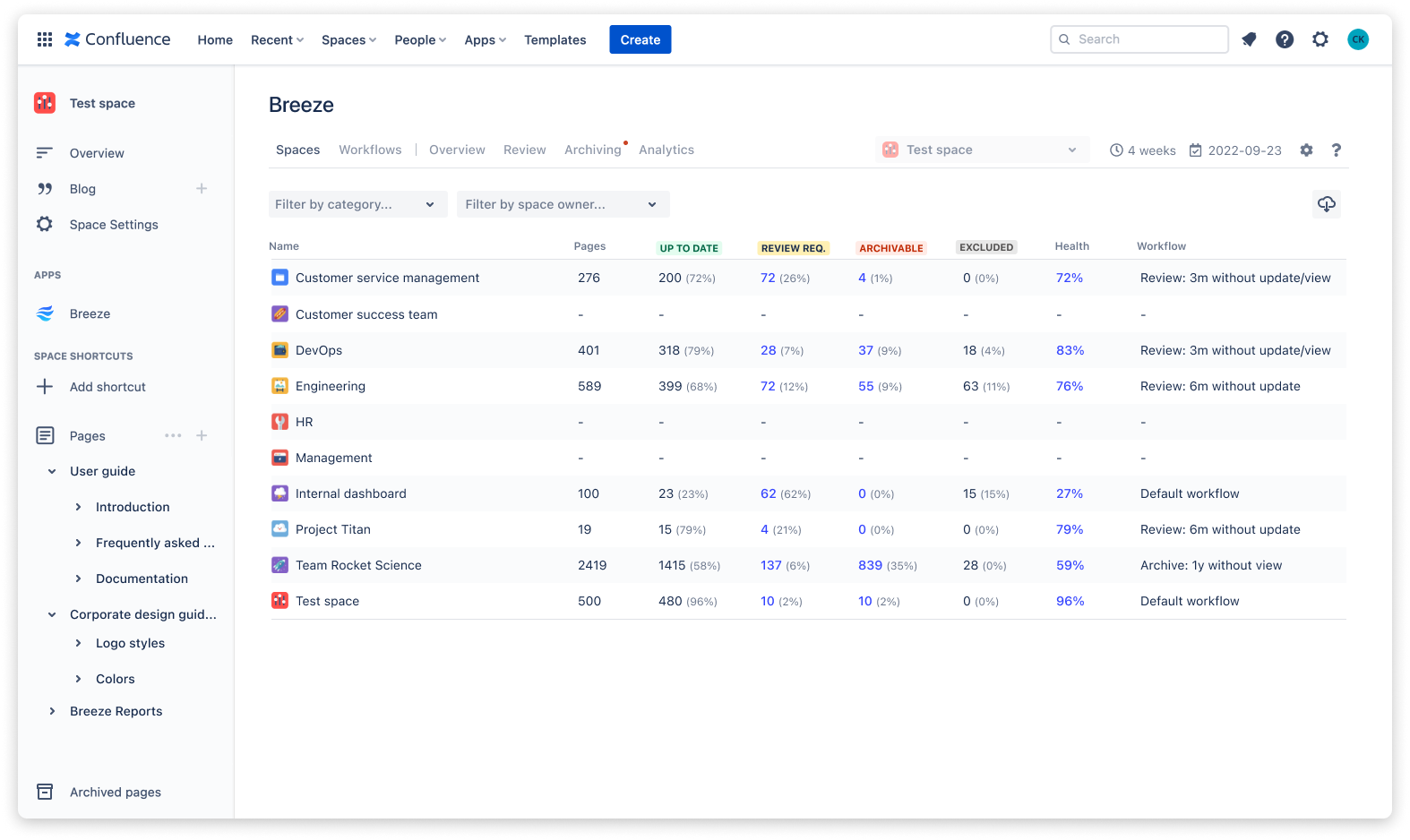This screenshot has width=1410, height=840.
Task: Expand the Documentation page tree
Action: 78,579
